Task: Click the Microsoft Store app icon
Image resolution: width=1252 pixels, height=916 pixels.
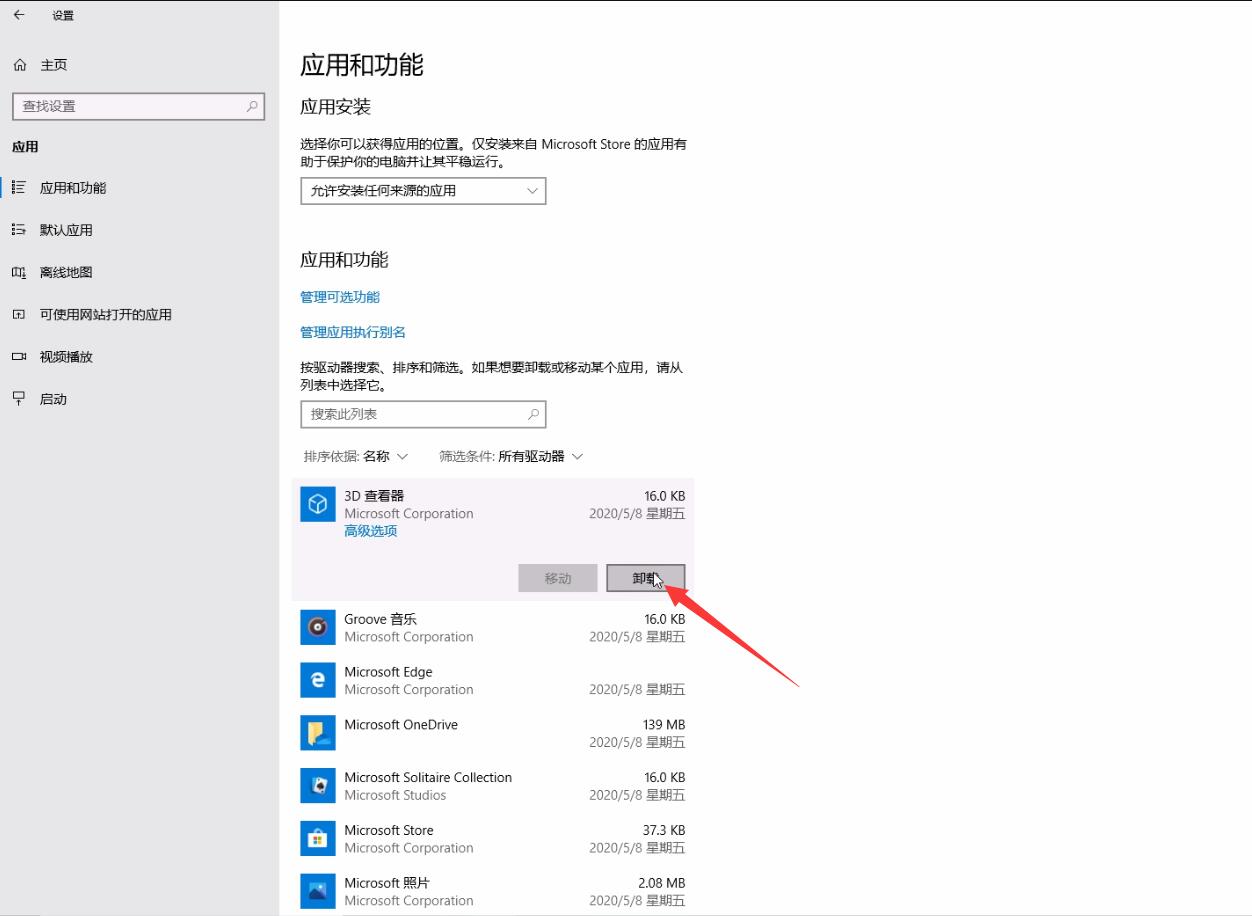Action: click(x=318, y=838)
